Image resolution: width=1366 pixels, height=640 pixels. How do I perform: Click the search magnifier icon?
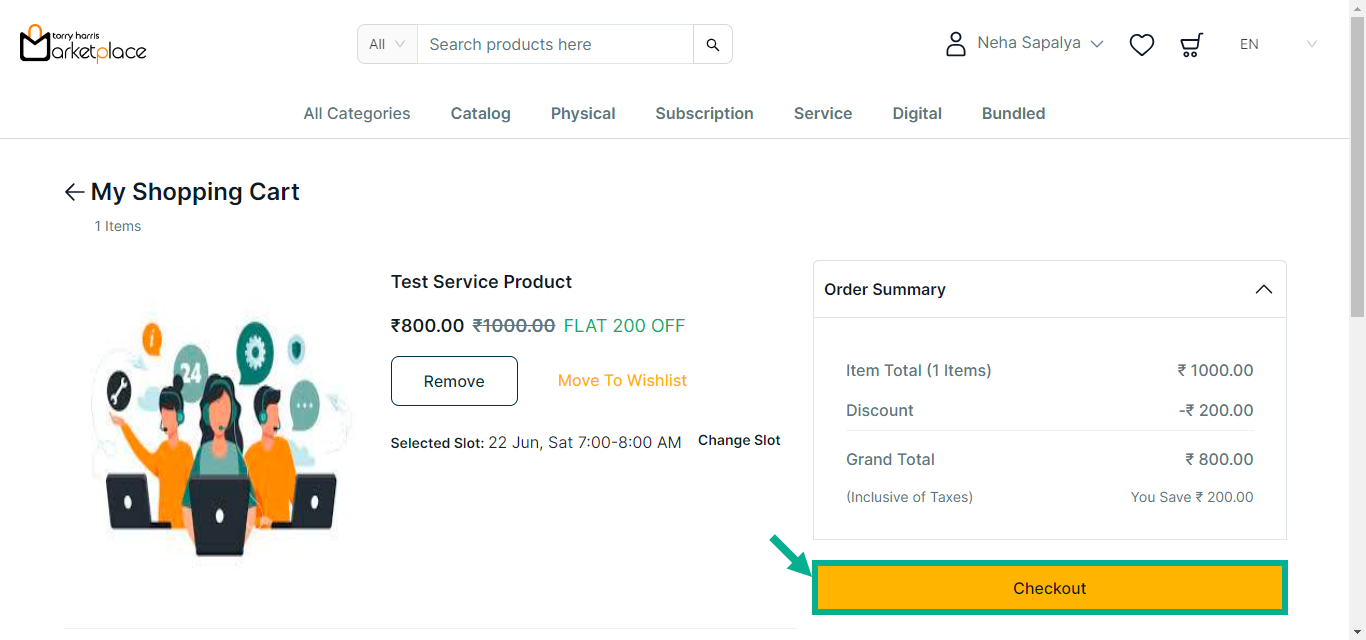pos(713,45)
